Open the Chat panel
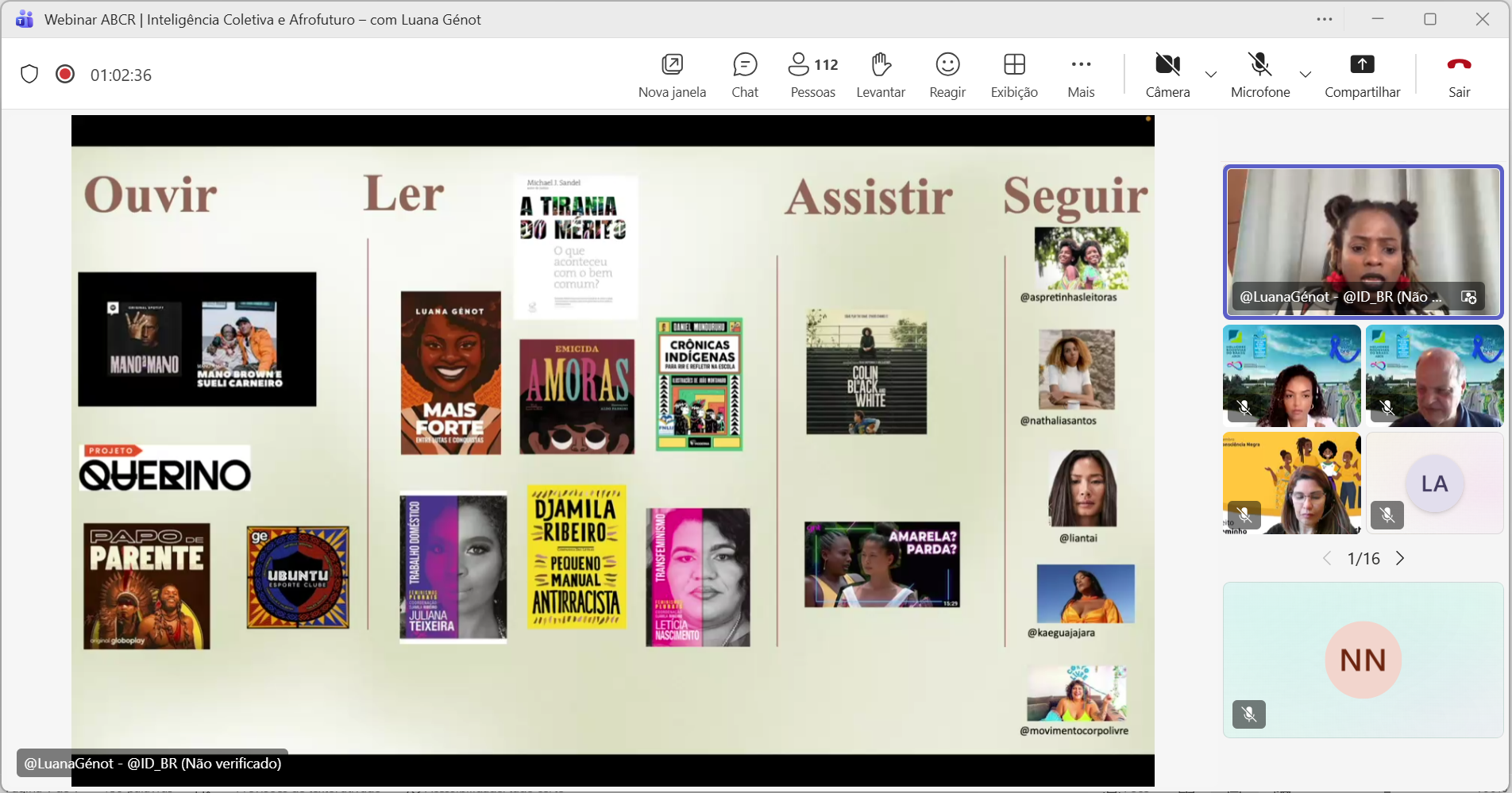Image resolution: width=1512 pixels, height=793 pixels. (x=745, y=75)
